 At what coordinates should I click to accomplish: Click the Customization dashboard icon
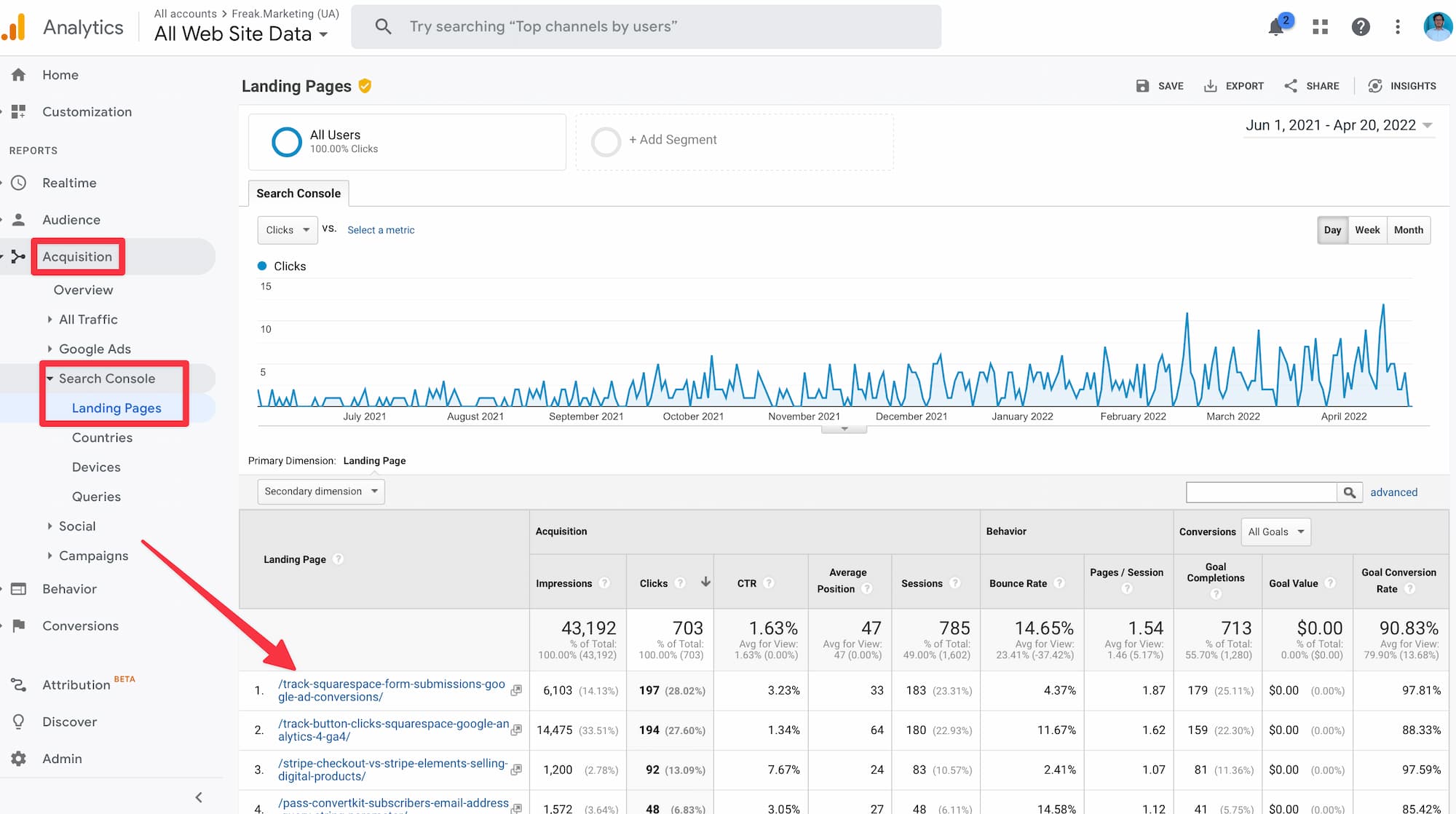19,111
